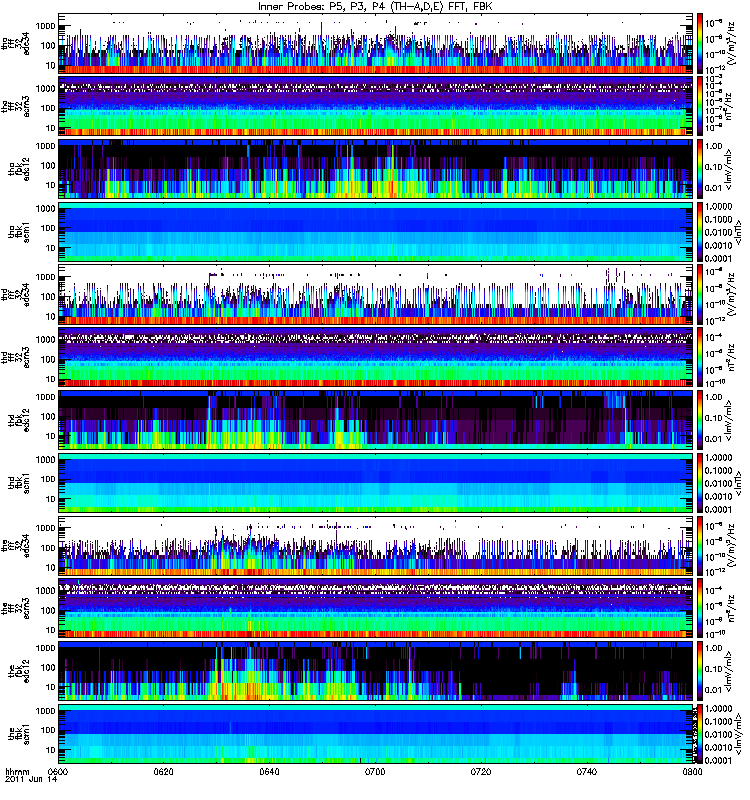Click the tha fbk edc12 spectrogram panel
Image resolution: width=750 pixels, height=800 pixels.
tap(376, 169)
